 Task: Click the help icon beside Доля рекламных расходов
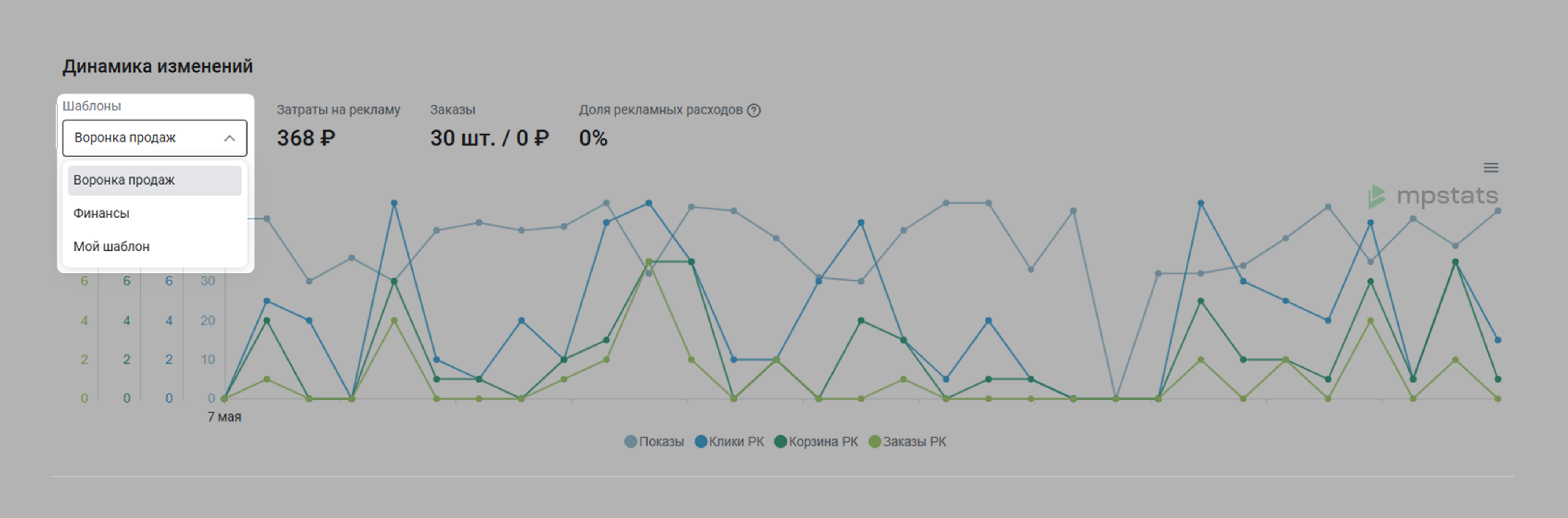click(754, 110)
